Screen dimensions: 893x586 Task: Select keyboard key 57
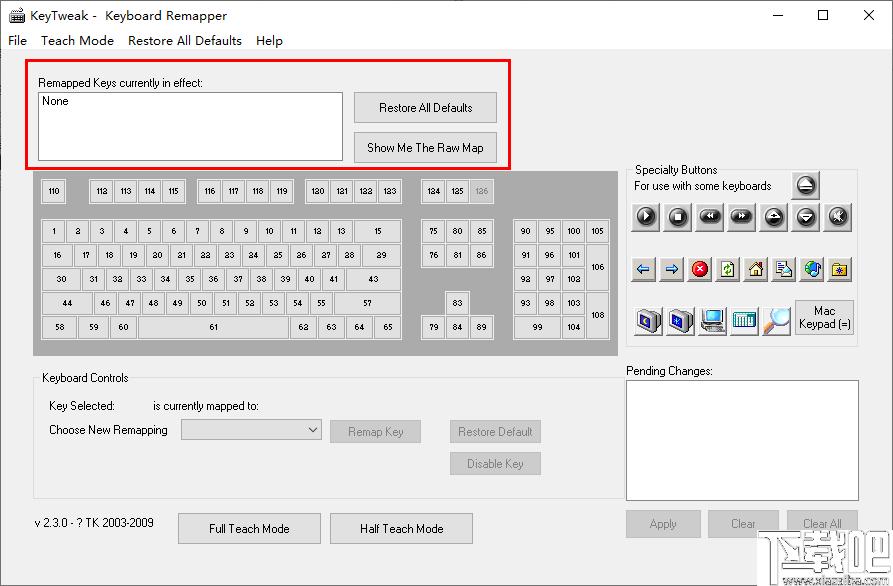(367, 303)
